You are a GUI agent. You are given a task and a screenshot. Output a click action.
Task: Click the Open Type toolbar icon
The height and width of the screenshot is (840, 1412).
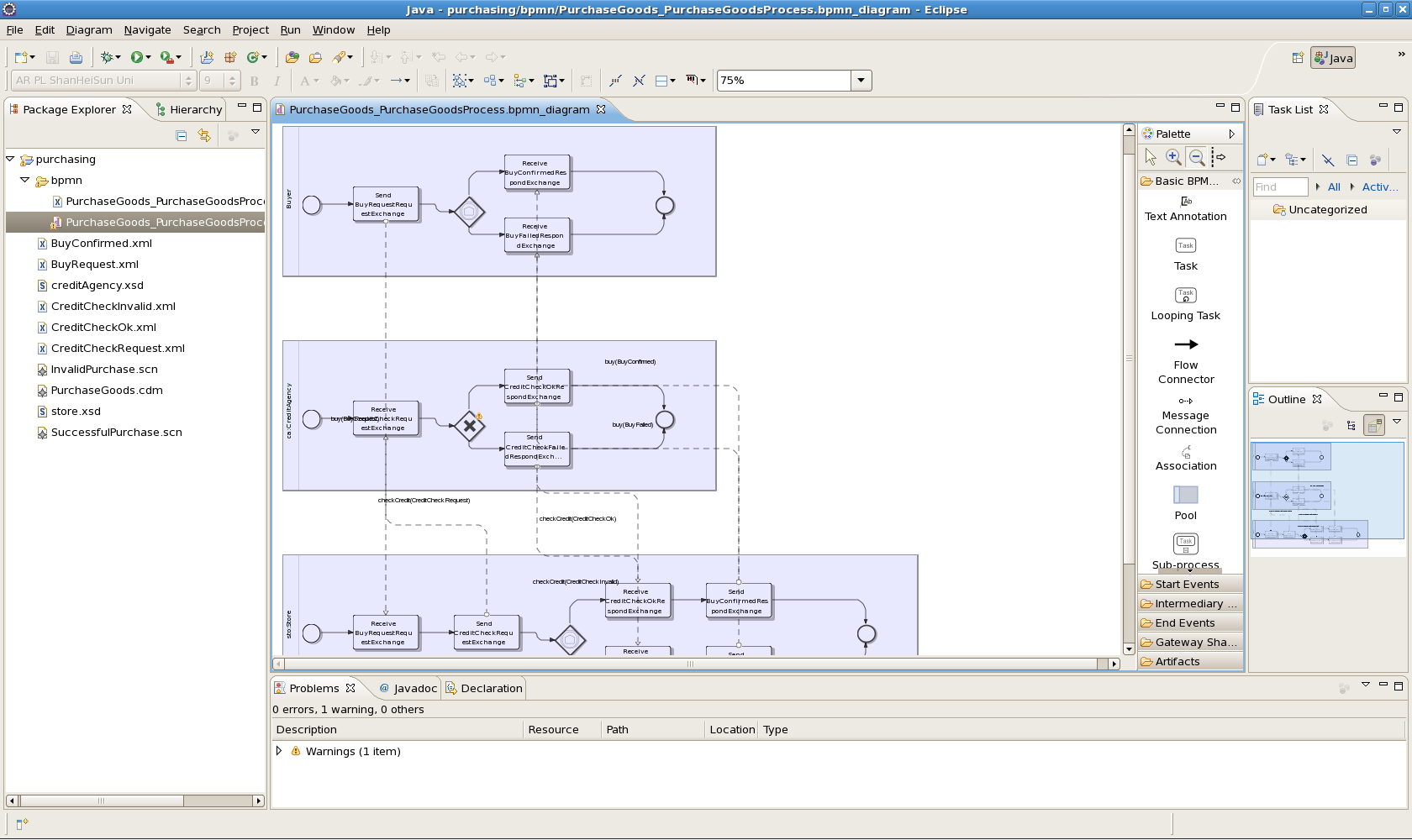click(x=292, y=57)
